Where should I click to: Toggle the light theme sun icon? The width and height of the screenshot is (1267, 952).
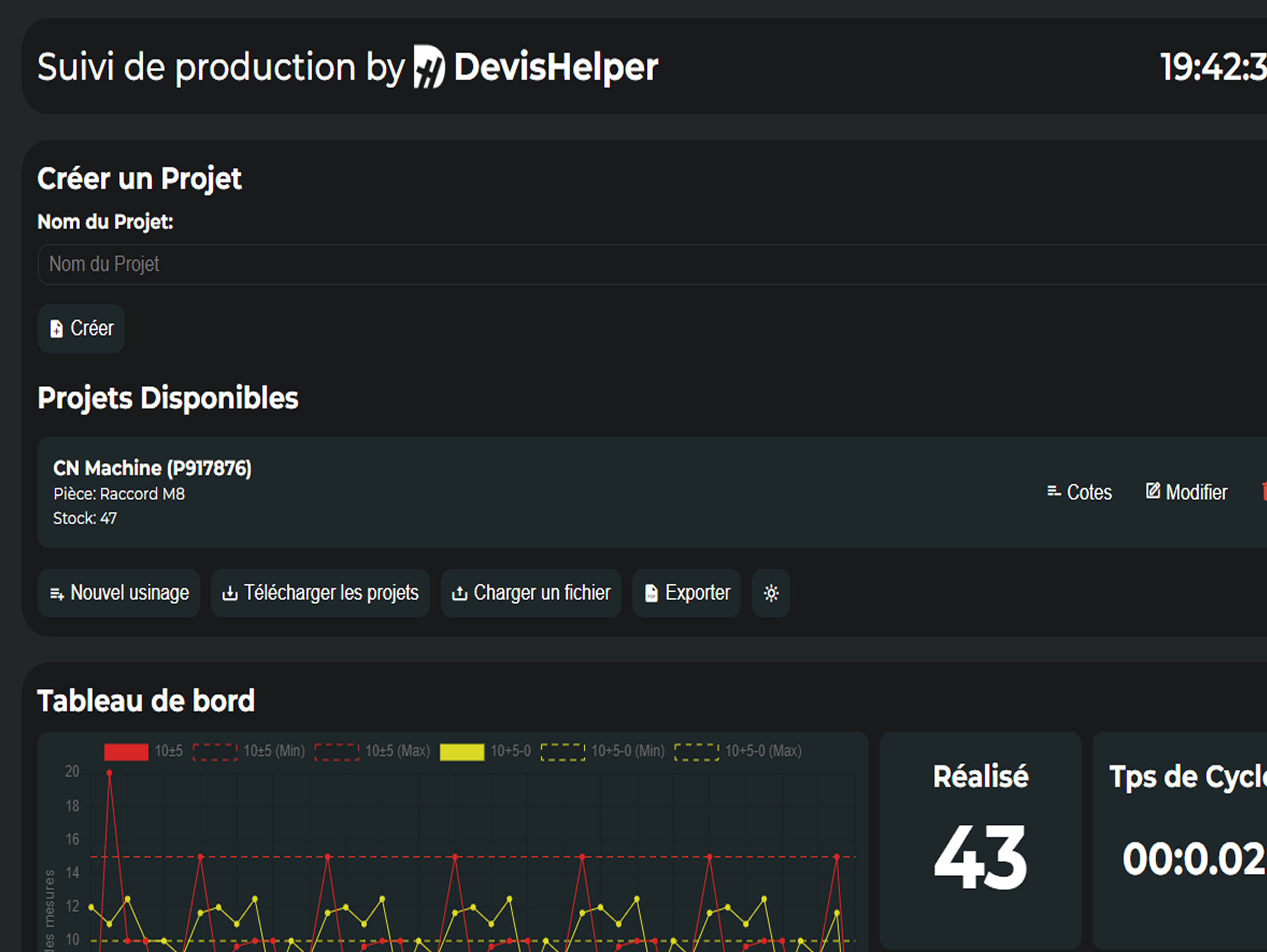coord(771,593)
